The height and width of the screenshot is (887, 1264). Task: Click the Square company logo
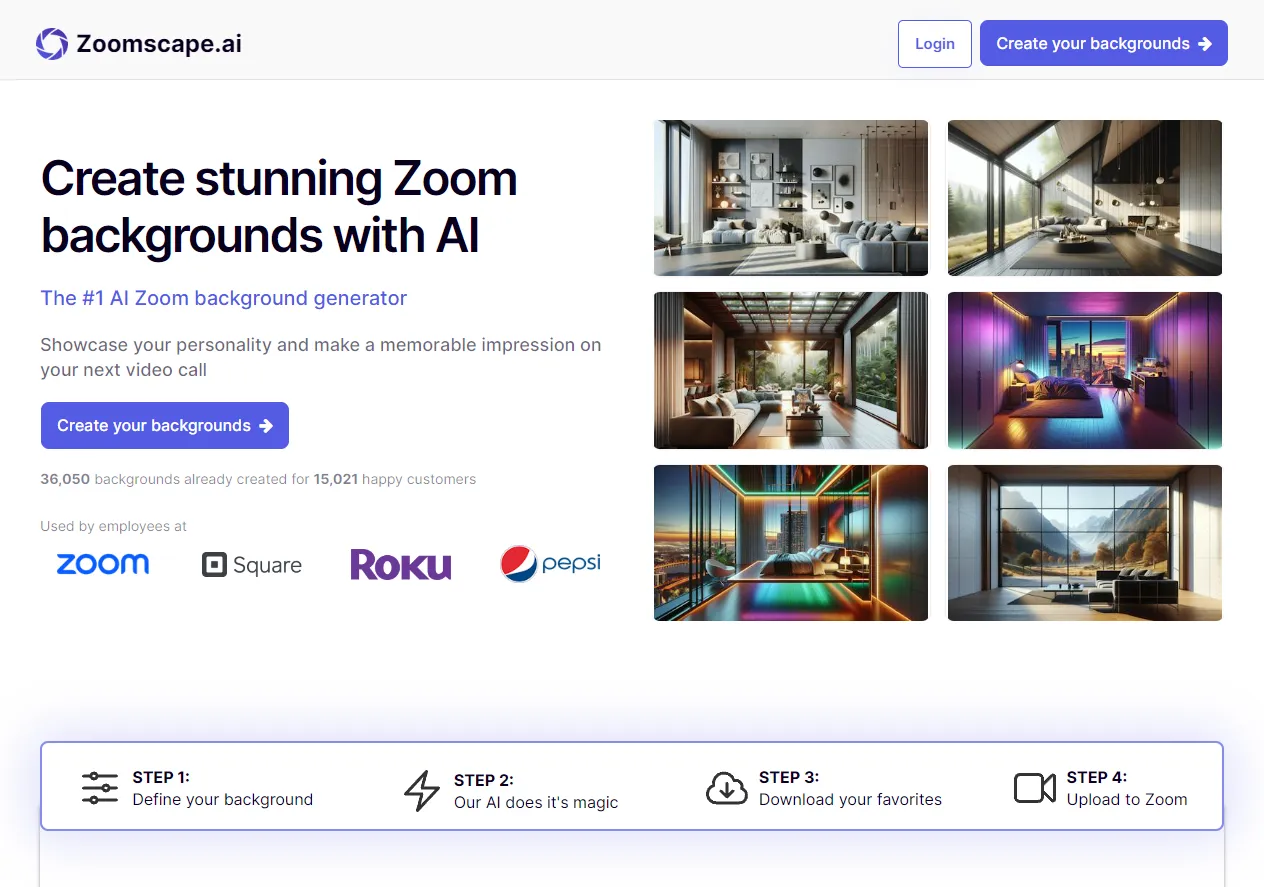[x=251, y=565]
